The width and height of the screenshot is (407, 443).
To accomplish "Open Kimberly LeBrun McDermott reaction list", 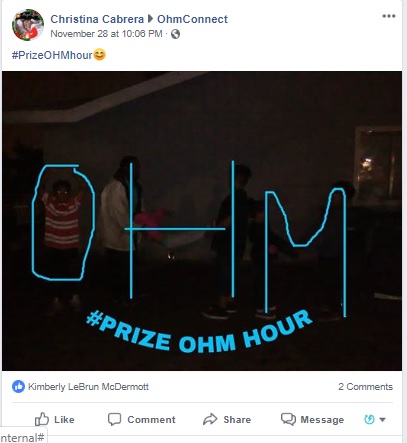I will 88,387.
